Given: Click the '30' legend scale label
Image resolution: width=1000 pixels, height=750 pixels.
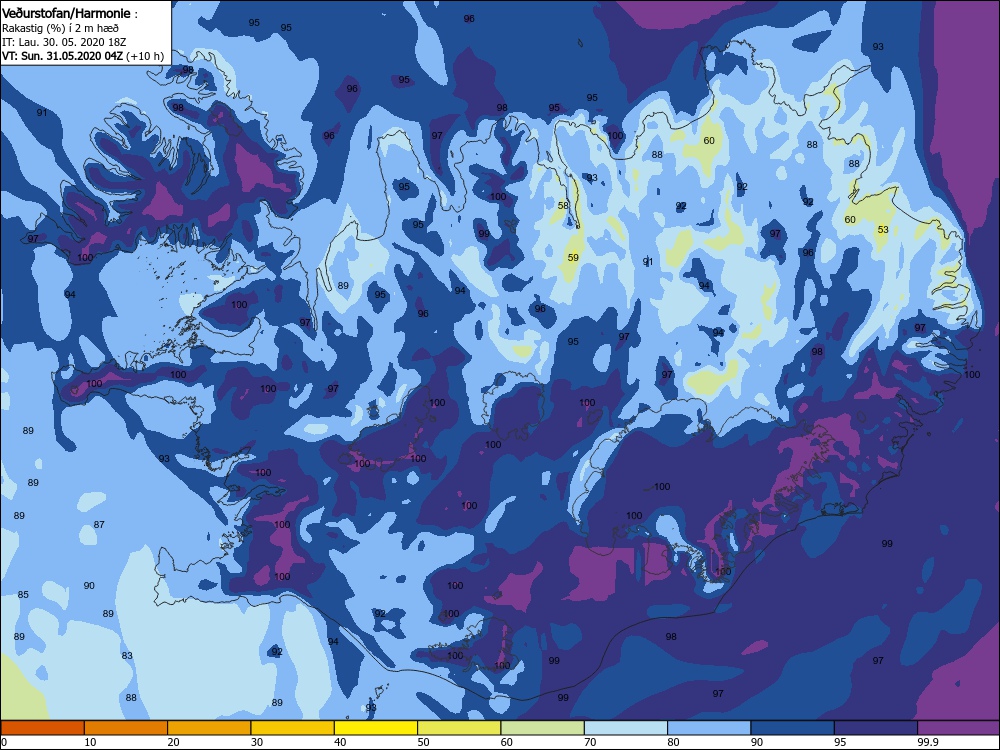Looking at the screenshot, I should (257, 742).
